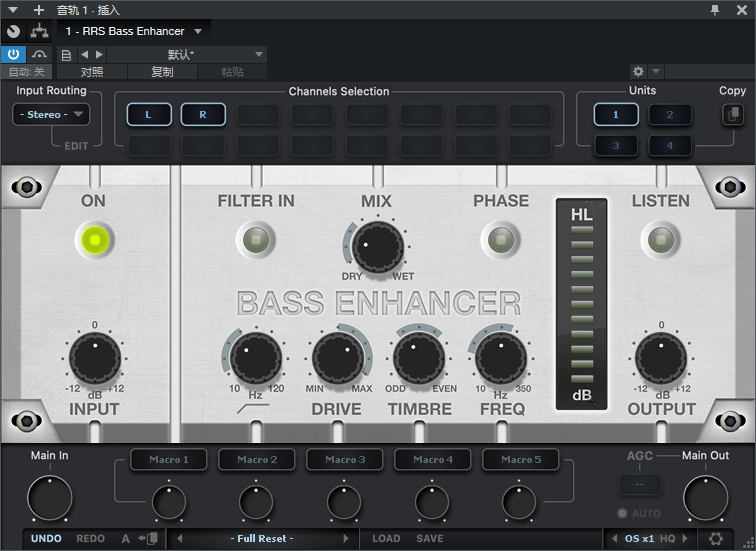This screenshot has width=756, height=551.
Task: Select previous preset beside Full Reset
Action: coord(179,538)
